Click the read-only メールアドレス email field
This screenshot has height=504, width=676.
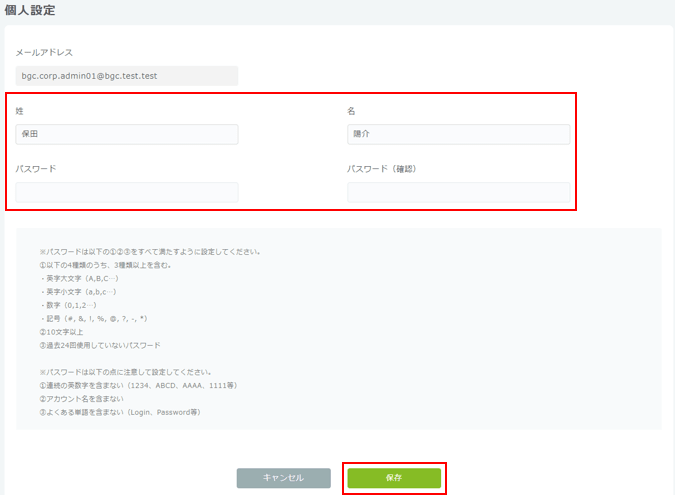click(x=127, y=75)
